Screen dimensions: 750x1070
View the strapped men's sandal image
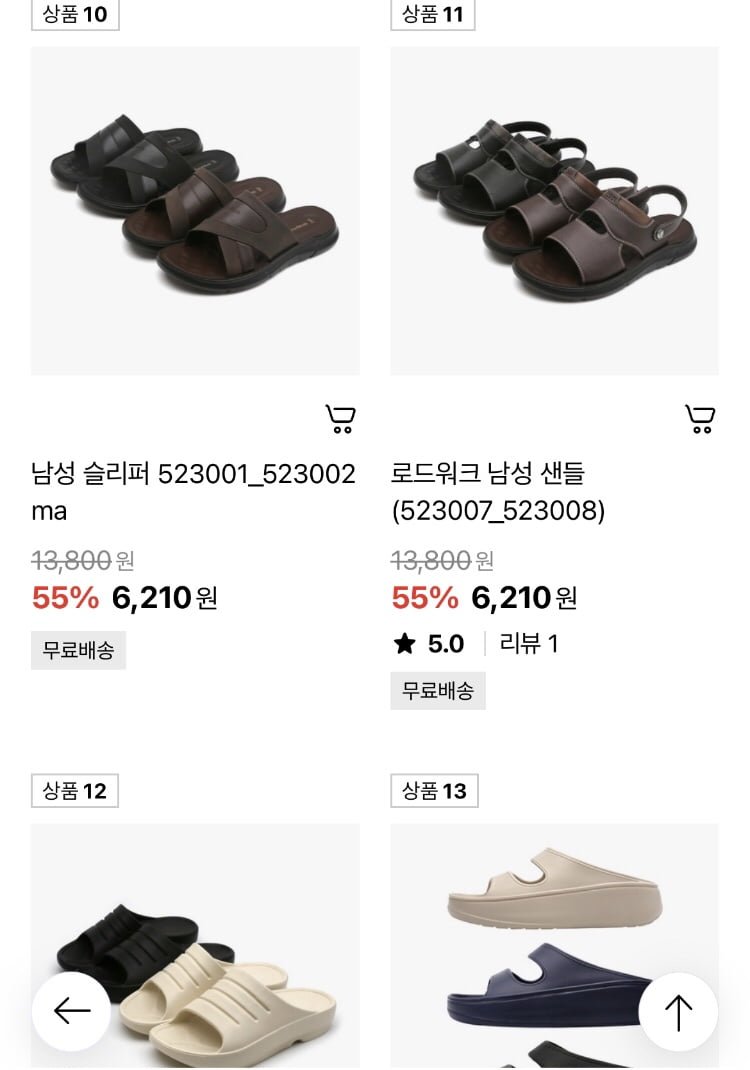554,211
